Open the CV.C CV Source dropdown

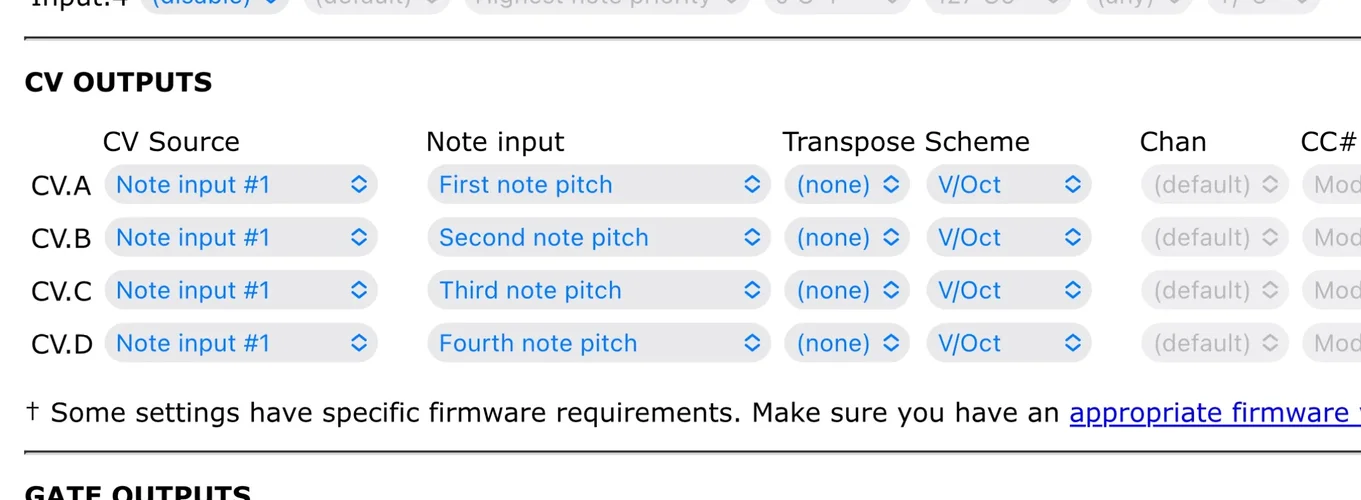click(241, 291)
